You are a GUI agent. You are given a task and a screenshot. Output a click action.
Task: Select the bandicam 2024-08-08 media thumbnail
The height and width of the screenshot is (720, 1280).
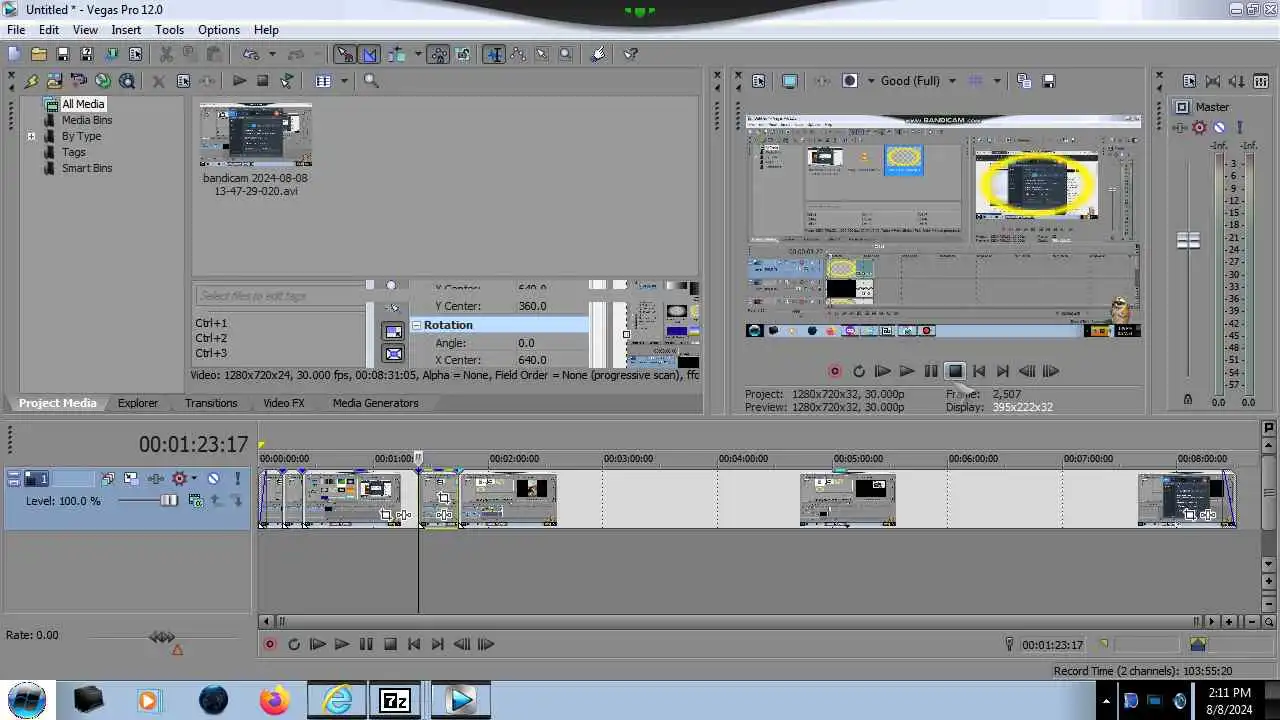click(255, 135)
